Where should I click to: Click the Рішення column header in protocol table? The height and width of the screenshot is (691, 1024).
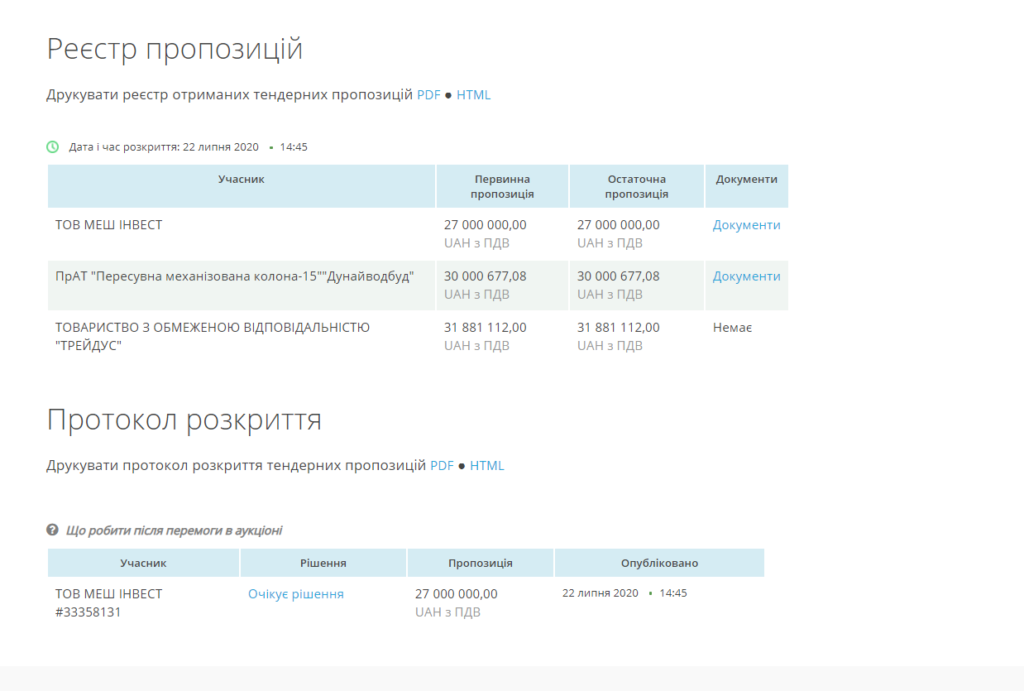[x=323, y=563]
